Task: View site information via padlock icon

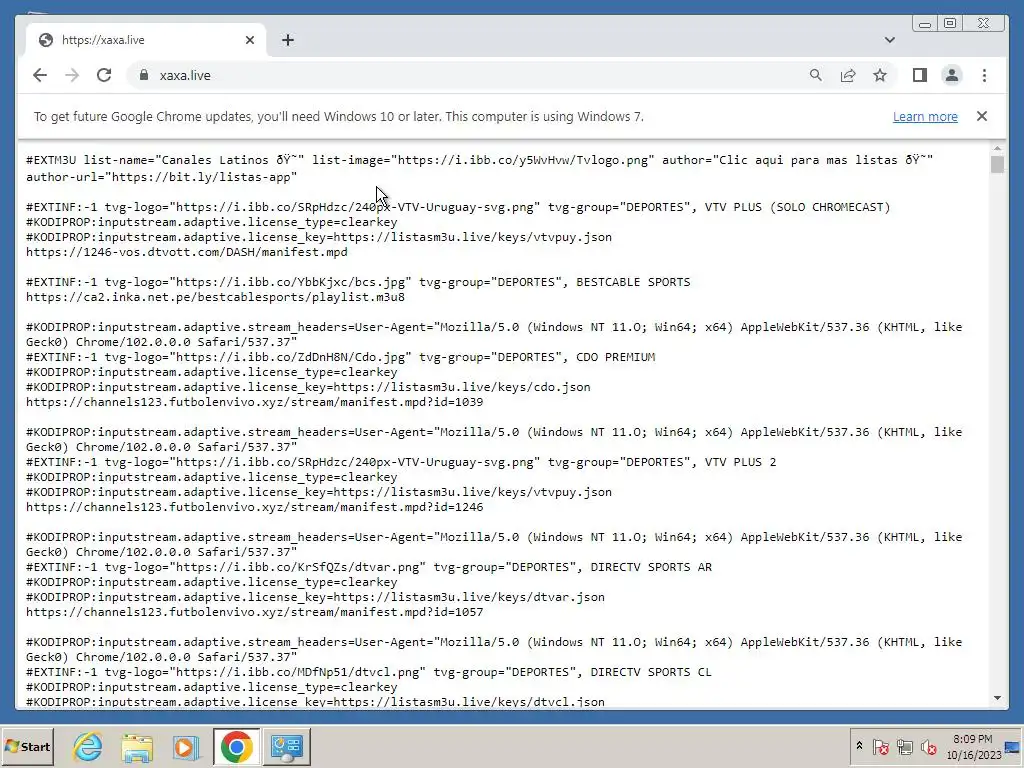Action: pos(144,75)
